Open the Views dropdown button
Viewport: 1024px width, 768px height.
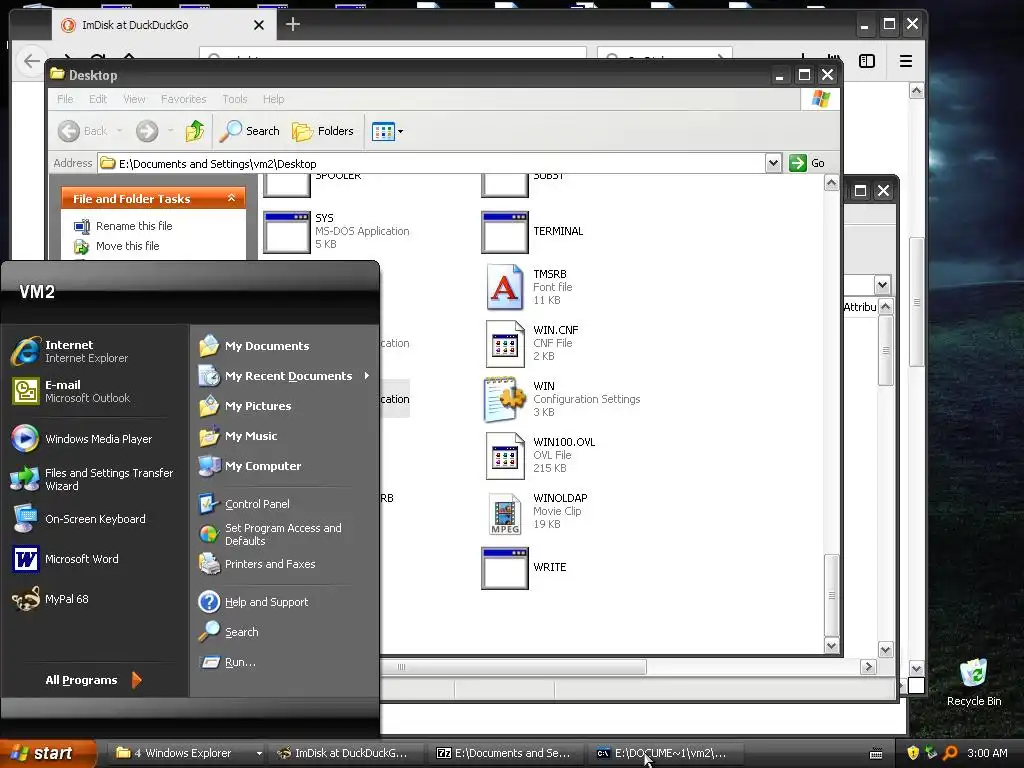tap(387, 131)
